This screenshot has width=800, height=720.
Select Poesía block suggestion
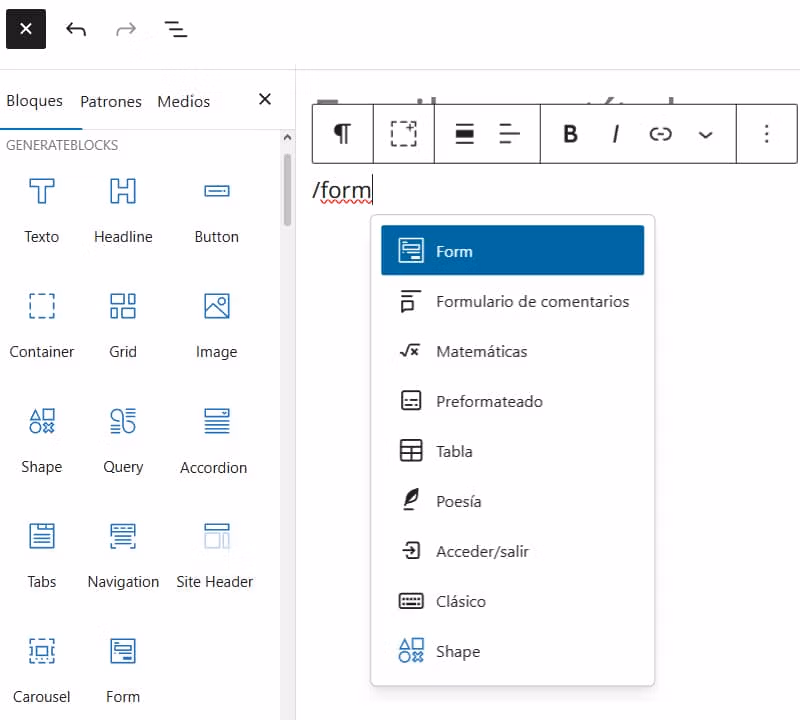[x=512, y=501]
